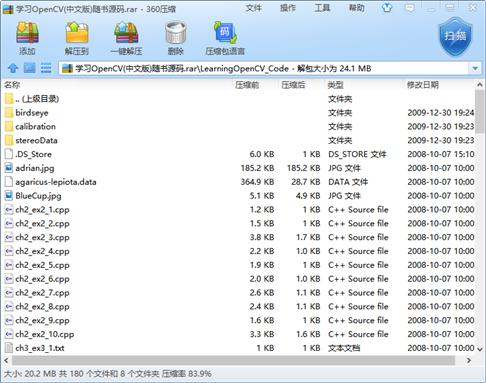Viewport: 486px width, 383px height.
Task: Select file ch2_ex2_6.cpp
Action: 42,279
